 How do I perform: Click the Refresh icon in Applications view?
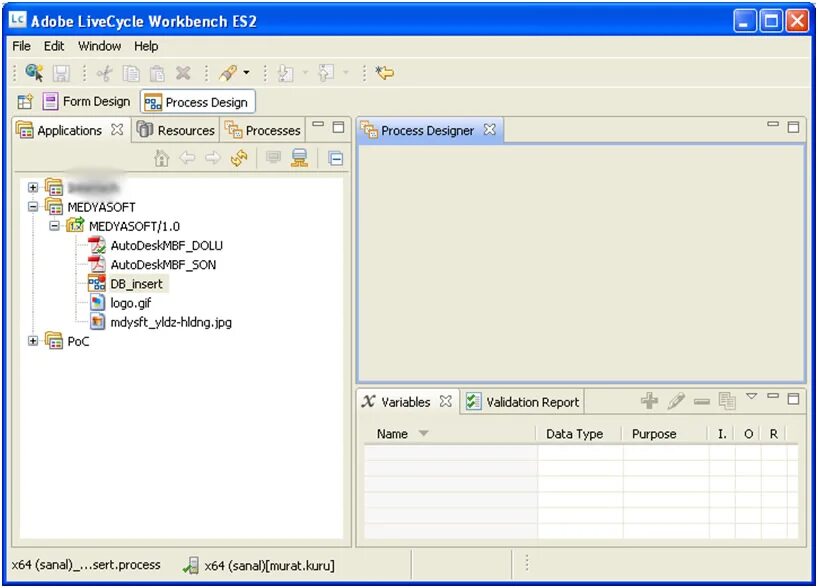pyautogui.click(x=239, y=158)
